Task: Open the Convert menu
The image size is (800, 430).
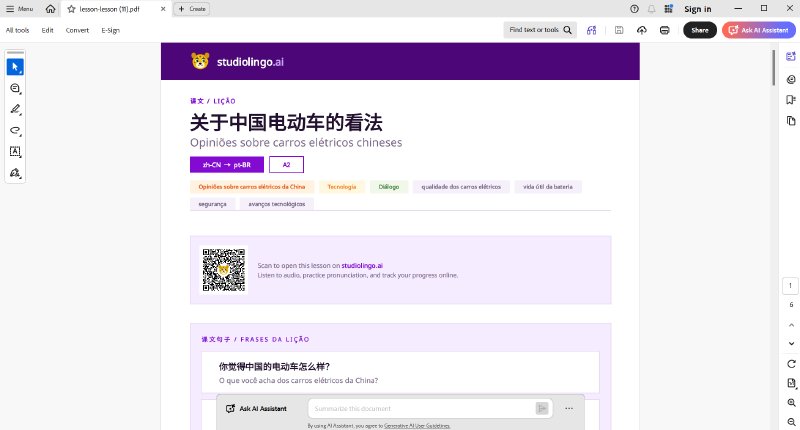Action: point(77,30)
